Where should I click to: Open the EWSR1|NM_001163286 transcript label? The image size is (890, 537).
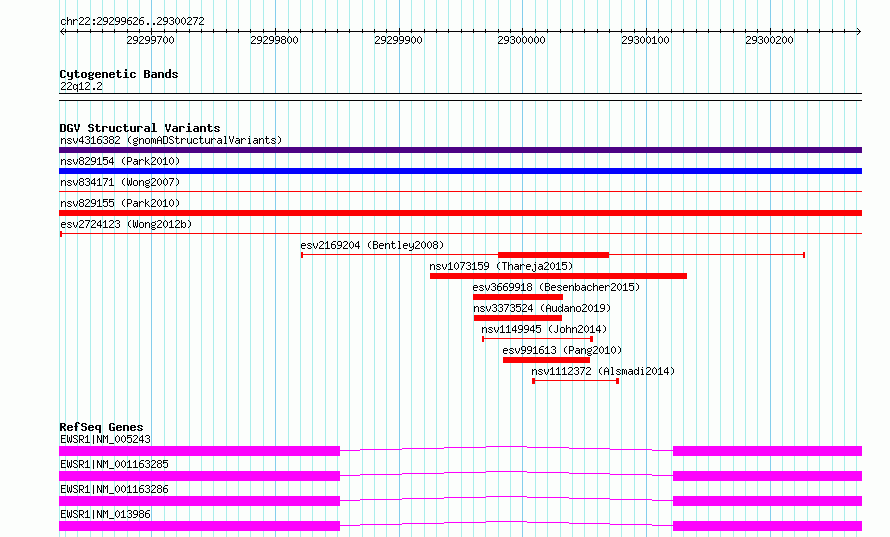pos(114,489)
